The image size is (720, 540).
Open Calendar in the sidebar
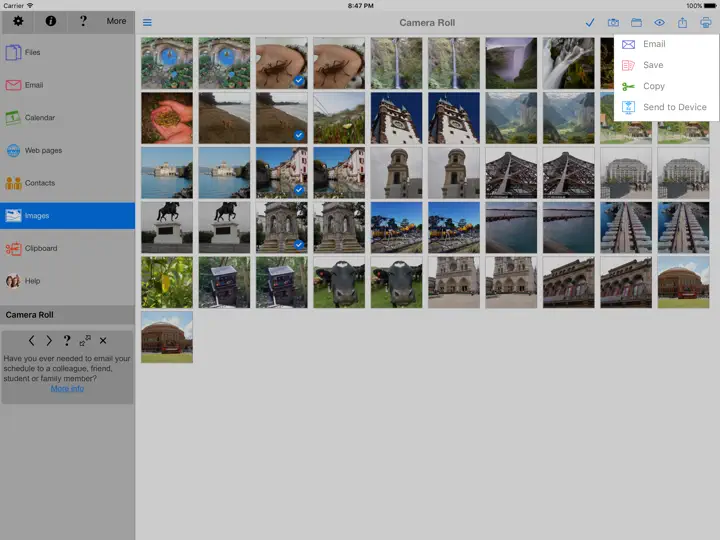pos(68,118)
